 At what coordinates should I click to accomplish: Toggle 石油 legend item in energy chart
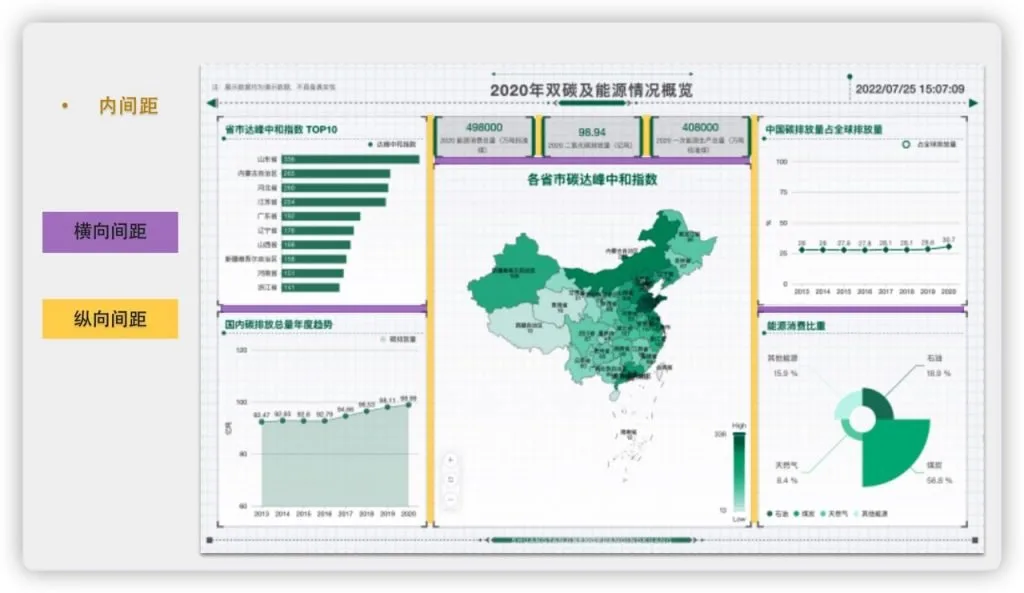pos(778,514)
